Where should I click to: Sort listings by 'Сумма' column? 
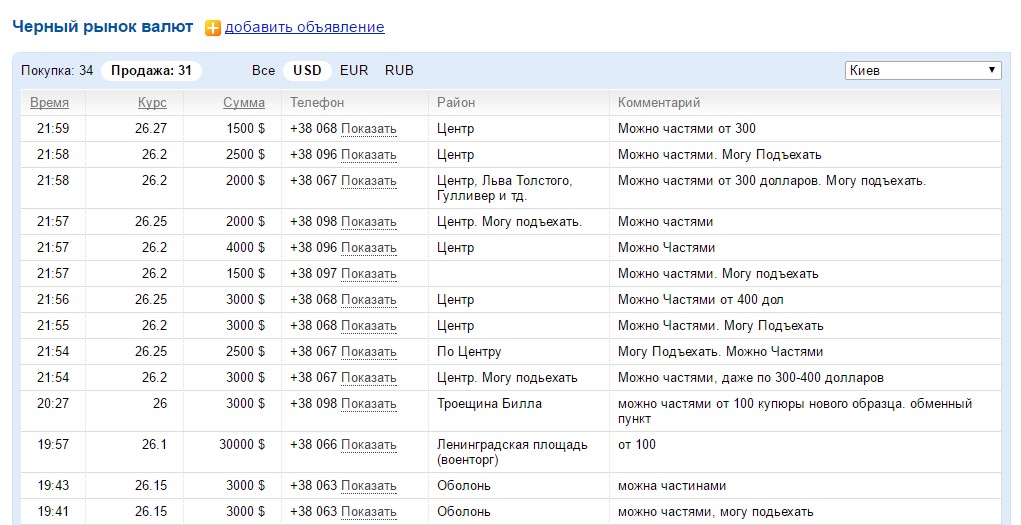point(244,102)
